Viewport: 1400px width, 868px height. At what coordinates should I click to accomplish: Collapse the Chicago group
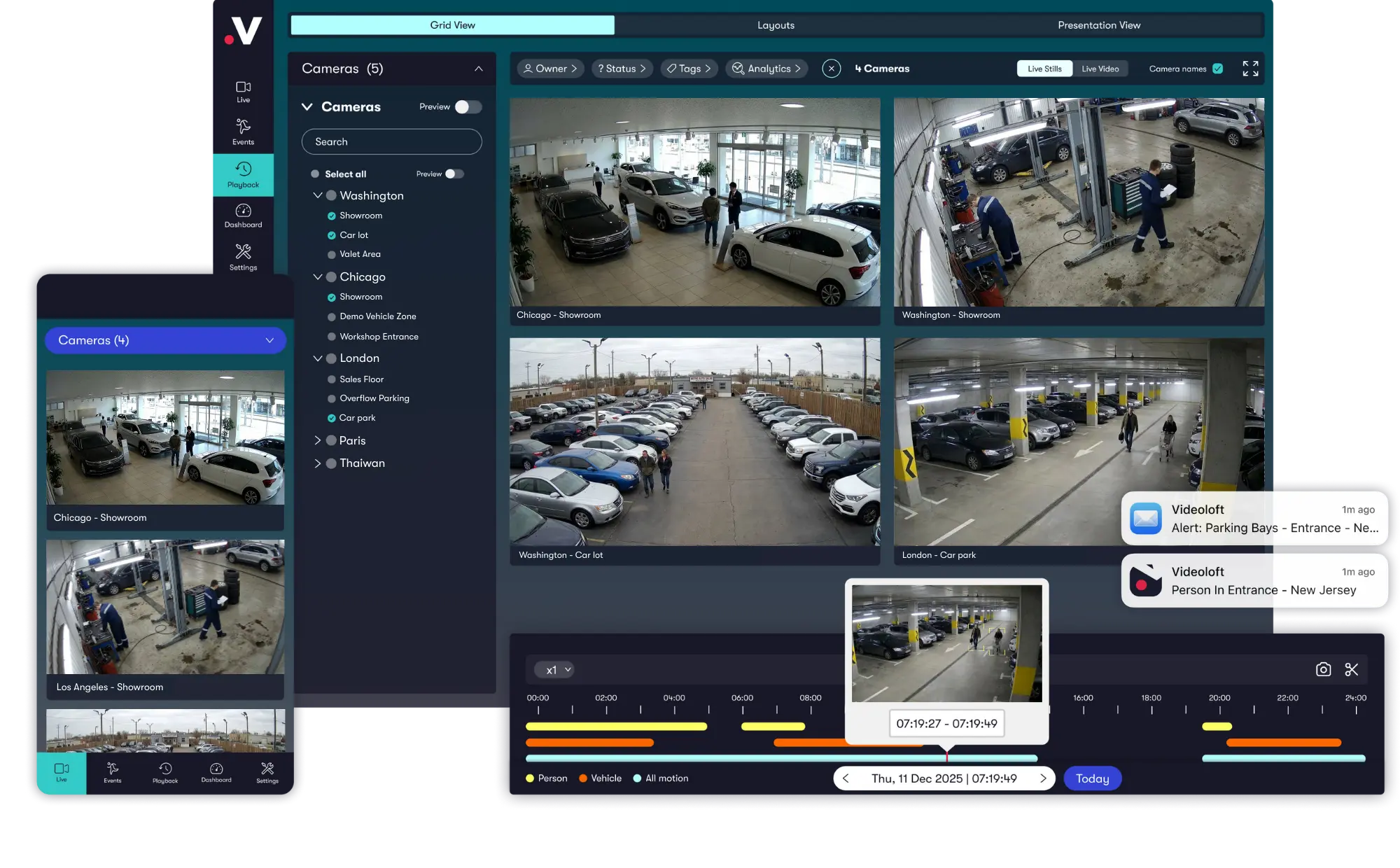click(x=318, y=276)
